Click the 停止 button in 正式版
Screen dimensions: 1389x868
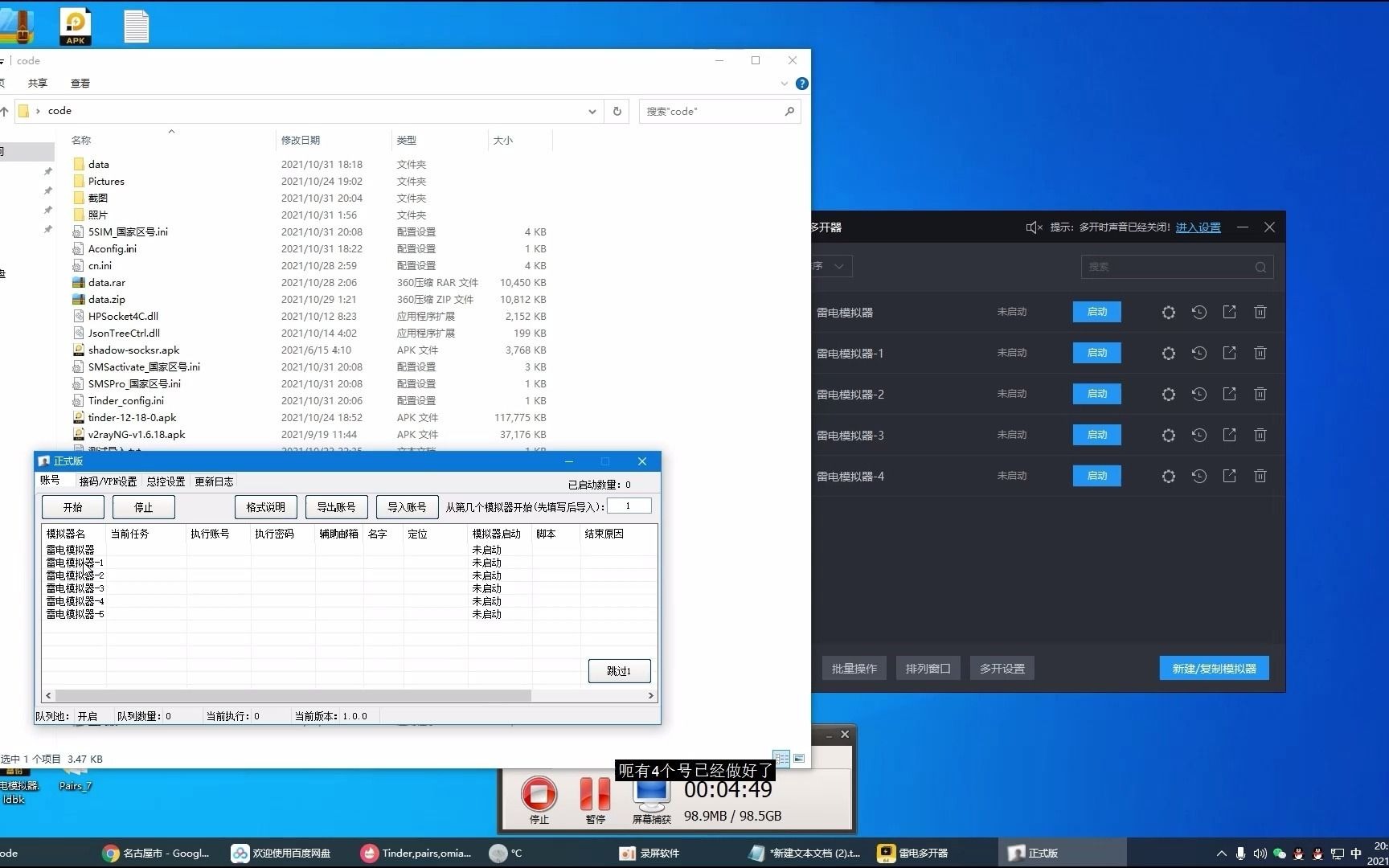click(144, 507)
